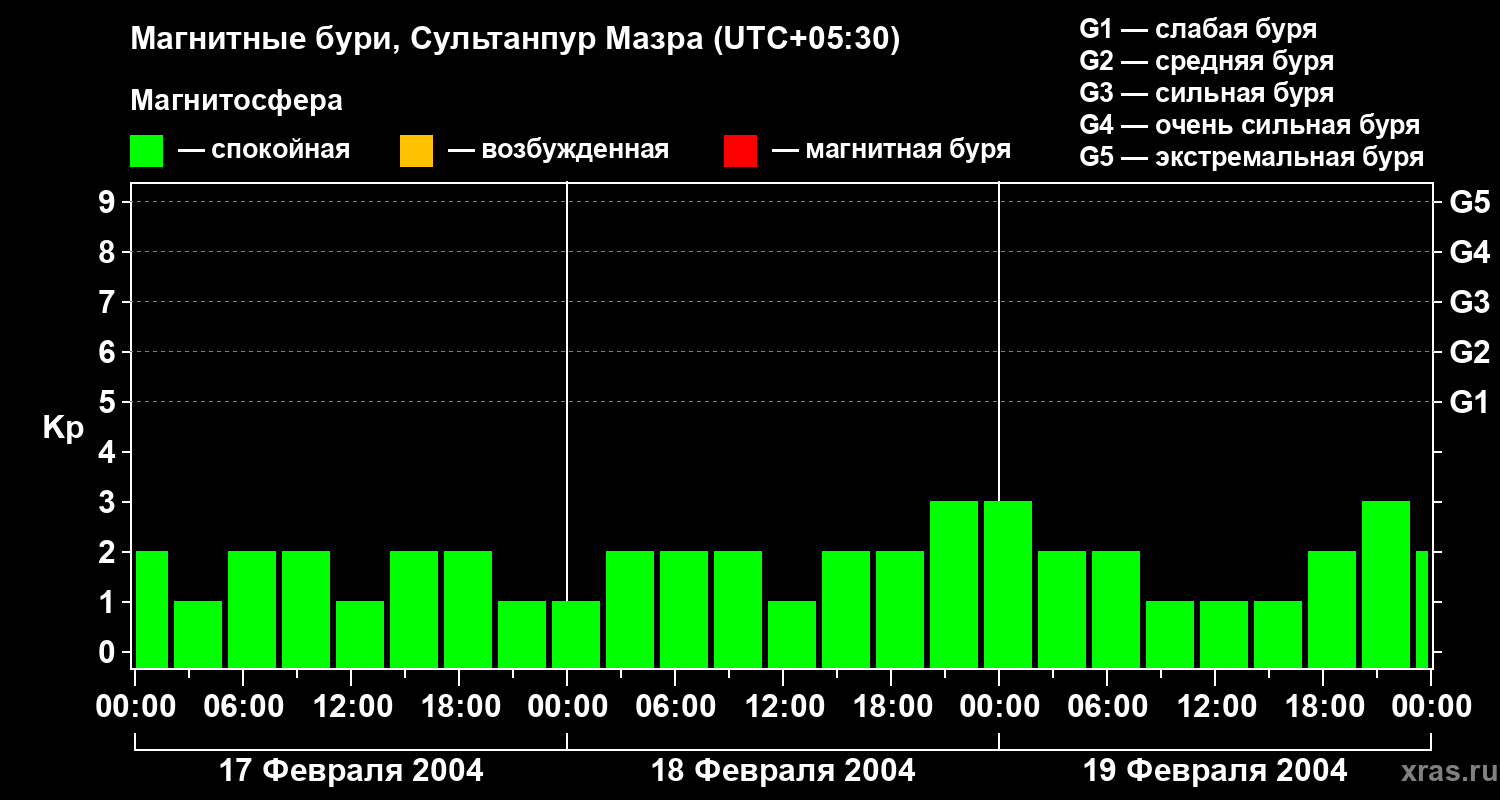Select the Kp 1 bar for 12:00–15:00 on 18 February

[792, 635]
